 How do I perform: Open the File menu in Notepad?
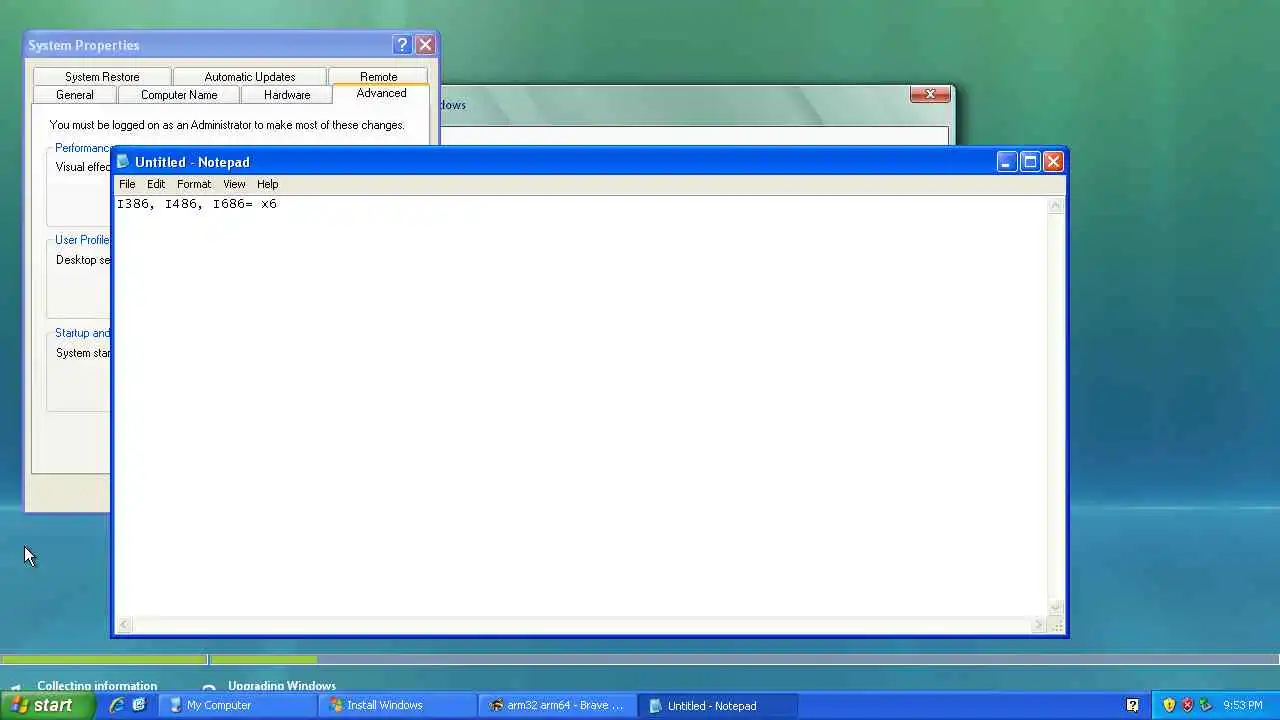coord(127,184)
